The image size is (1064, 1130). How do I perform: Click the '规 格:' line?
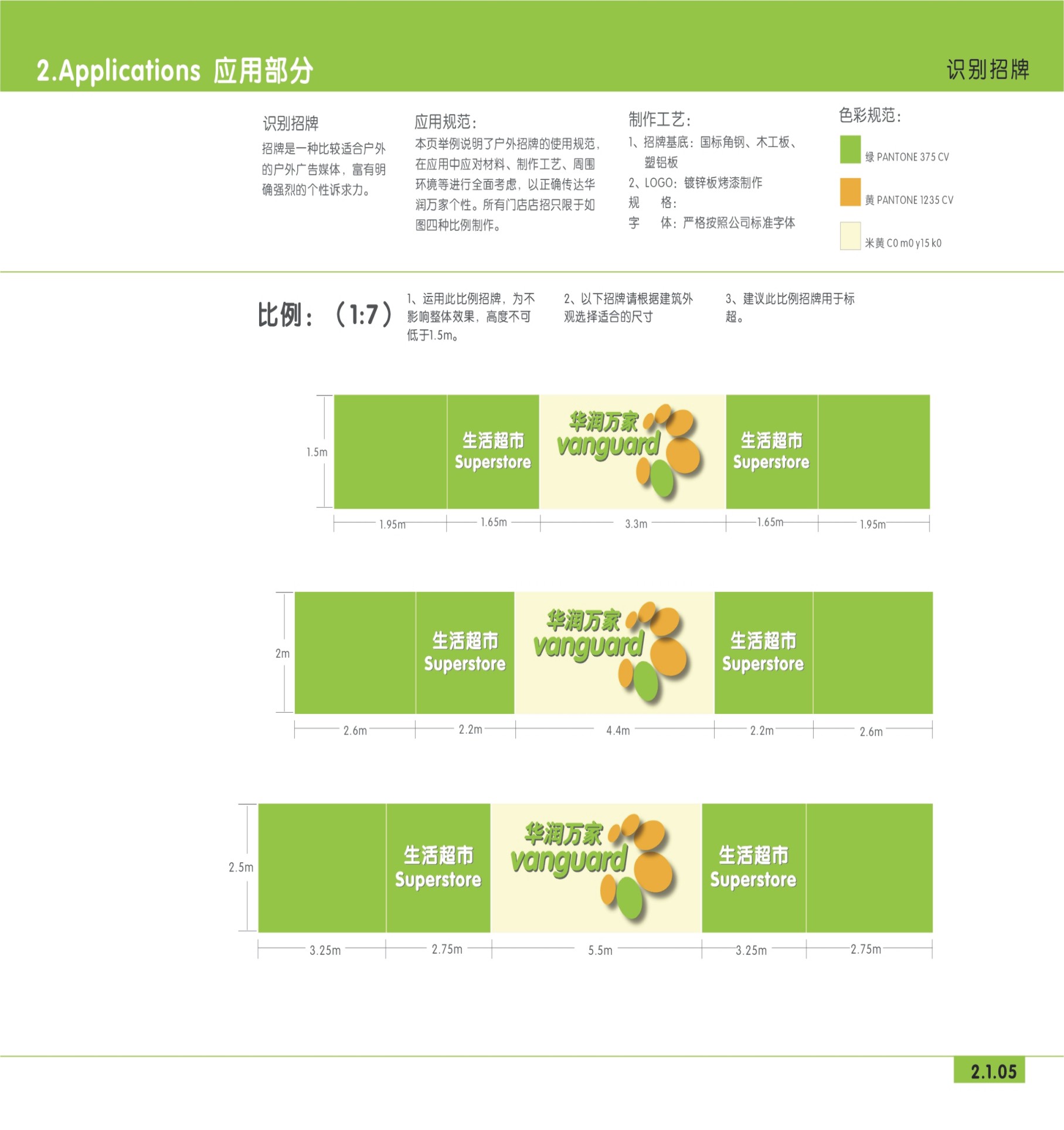point(652,203)
